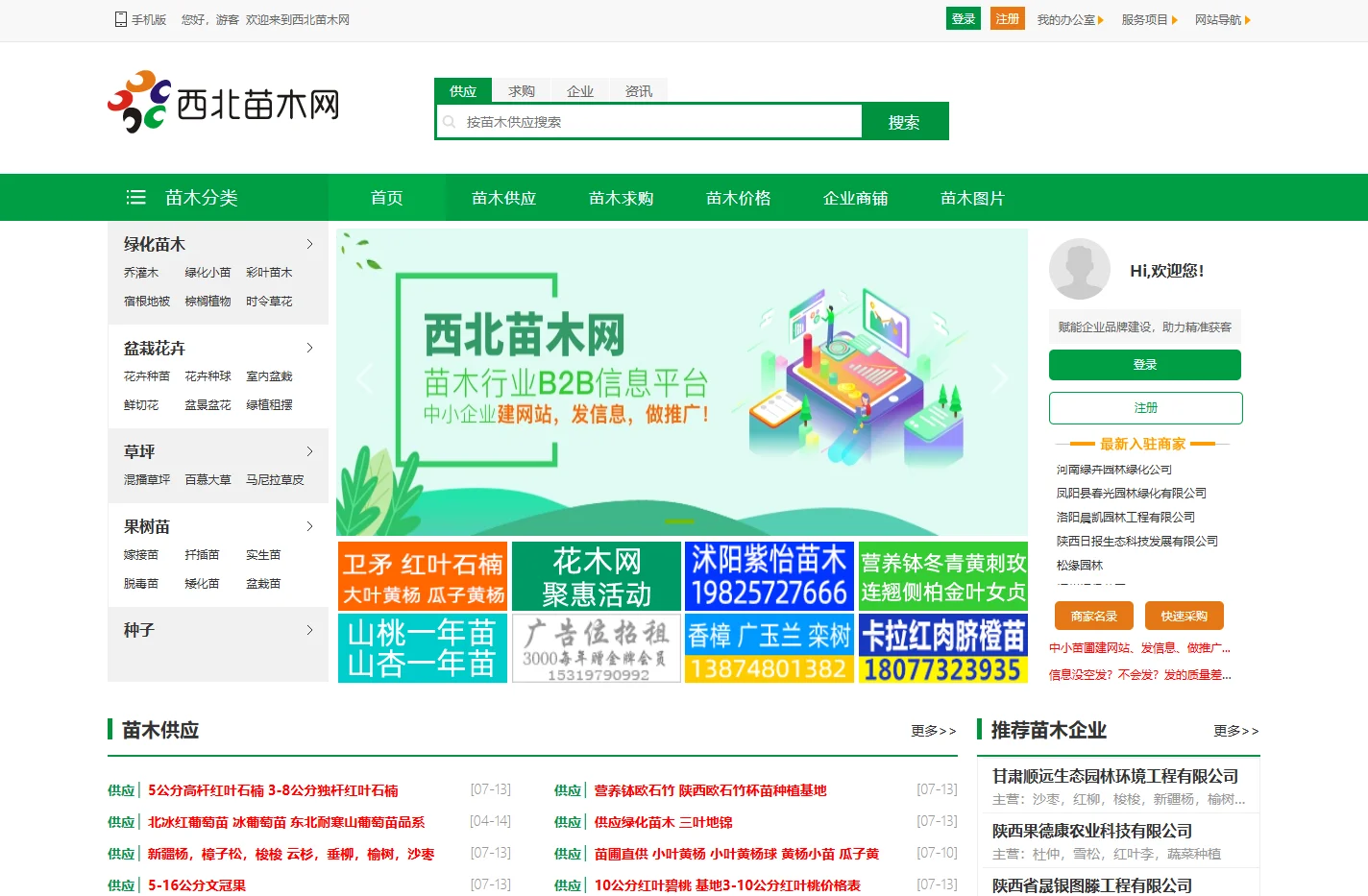Show previous banner slide arrow

364,378
